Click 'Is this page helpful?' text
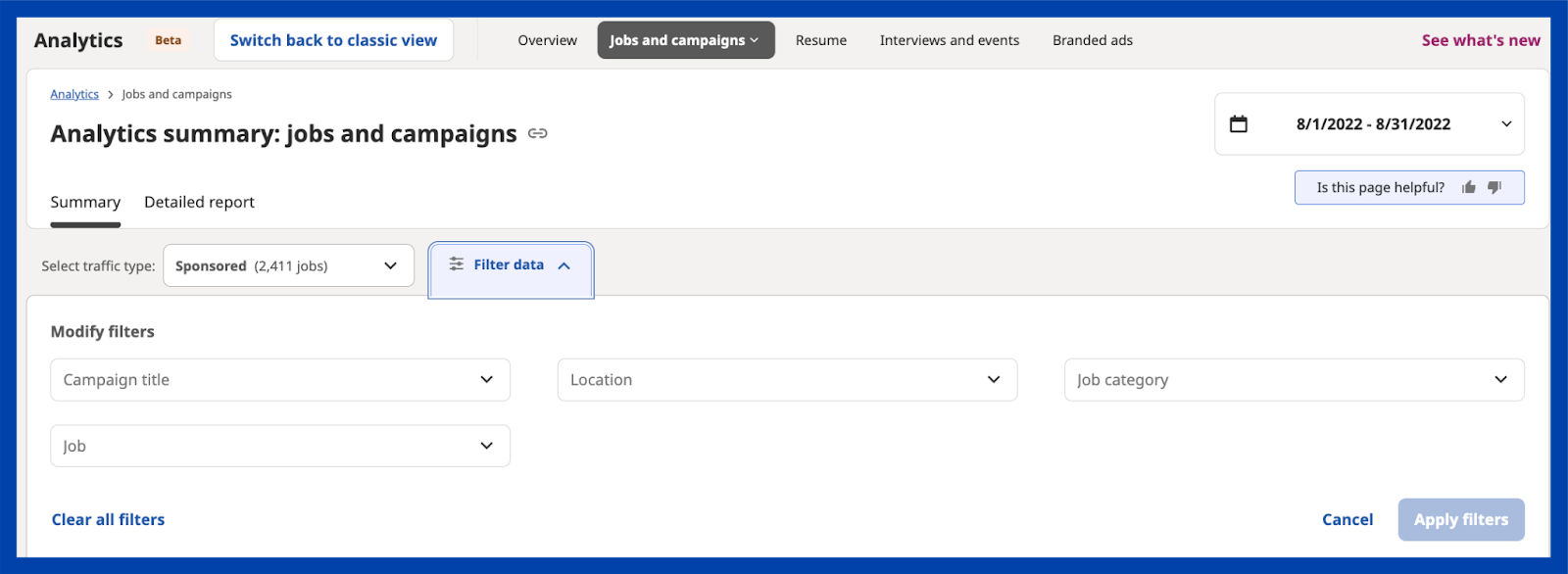The image size is (1568, 574). (1380, 187)
